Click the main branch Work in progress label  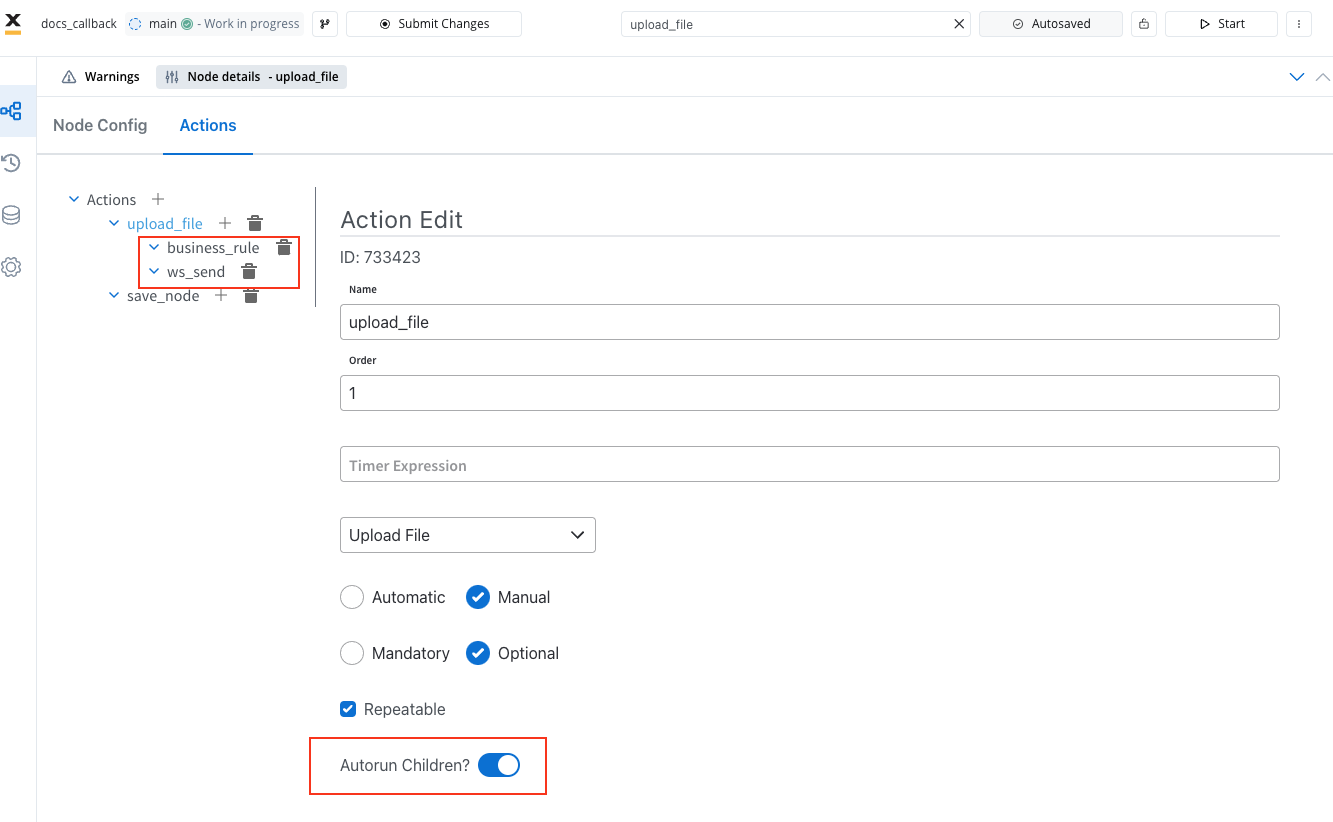tap(214, 24)
